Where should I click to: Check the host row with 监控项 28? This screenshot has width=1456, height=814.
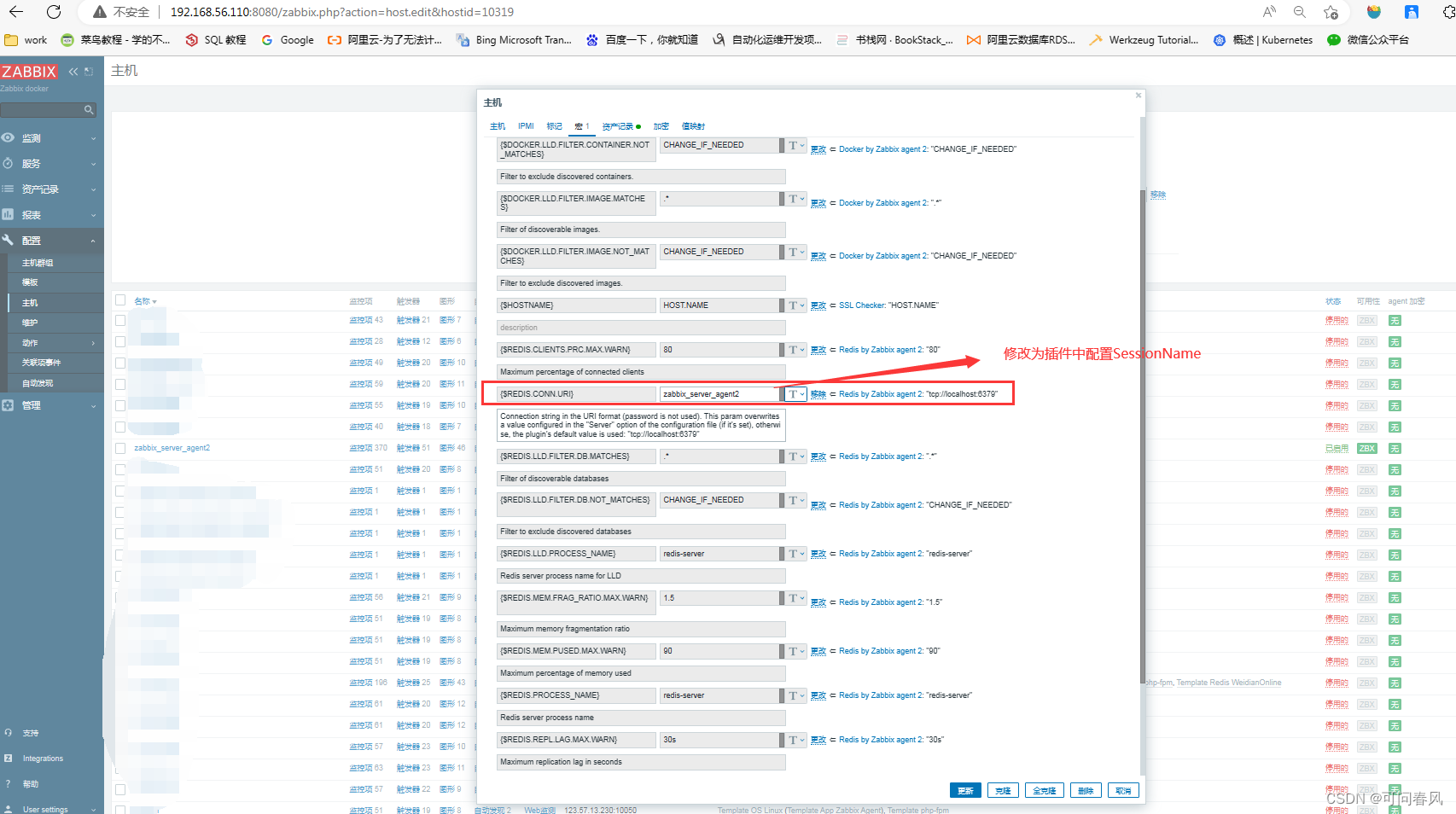pyautogui.click(x=120, y=341)
